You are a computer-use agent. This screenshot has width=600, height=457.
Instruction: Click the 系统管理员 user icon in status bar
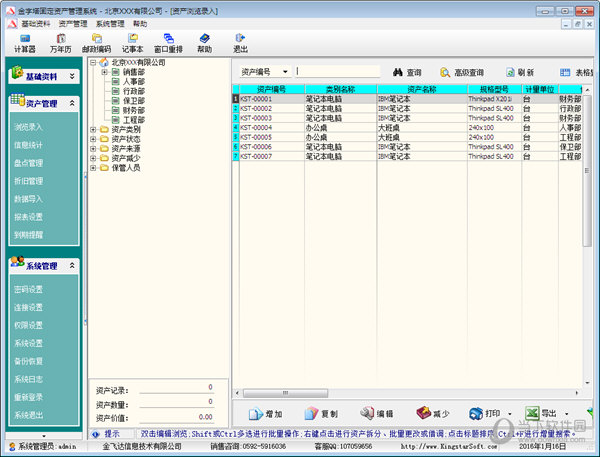(x=12, y=446)
